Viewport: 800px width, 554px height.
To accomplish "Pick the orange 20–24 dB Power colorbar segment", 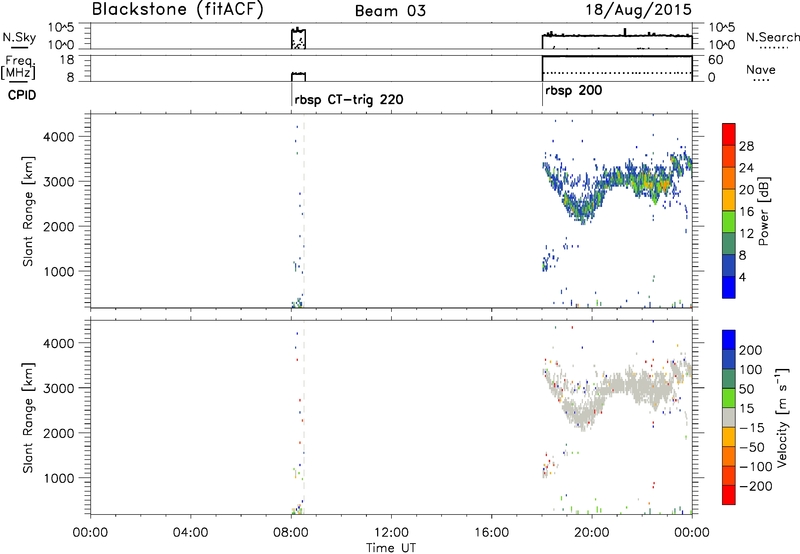I will pyautogui.click(x=729, y=178).
